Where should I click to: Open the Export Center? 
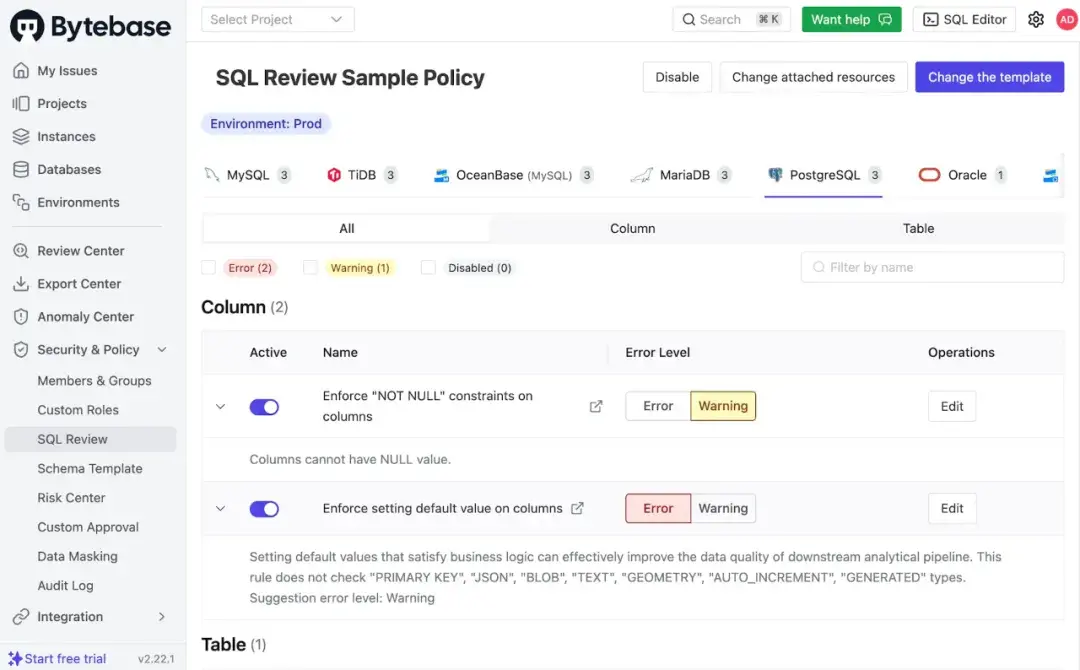(77, 283)
